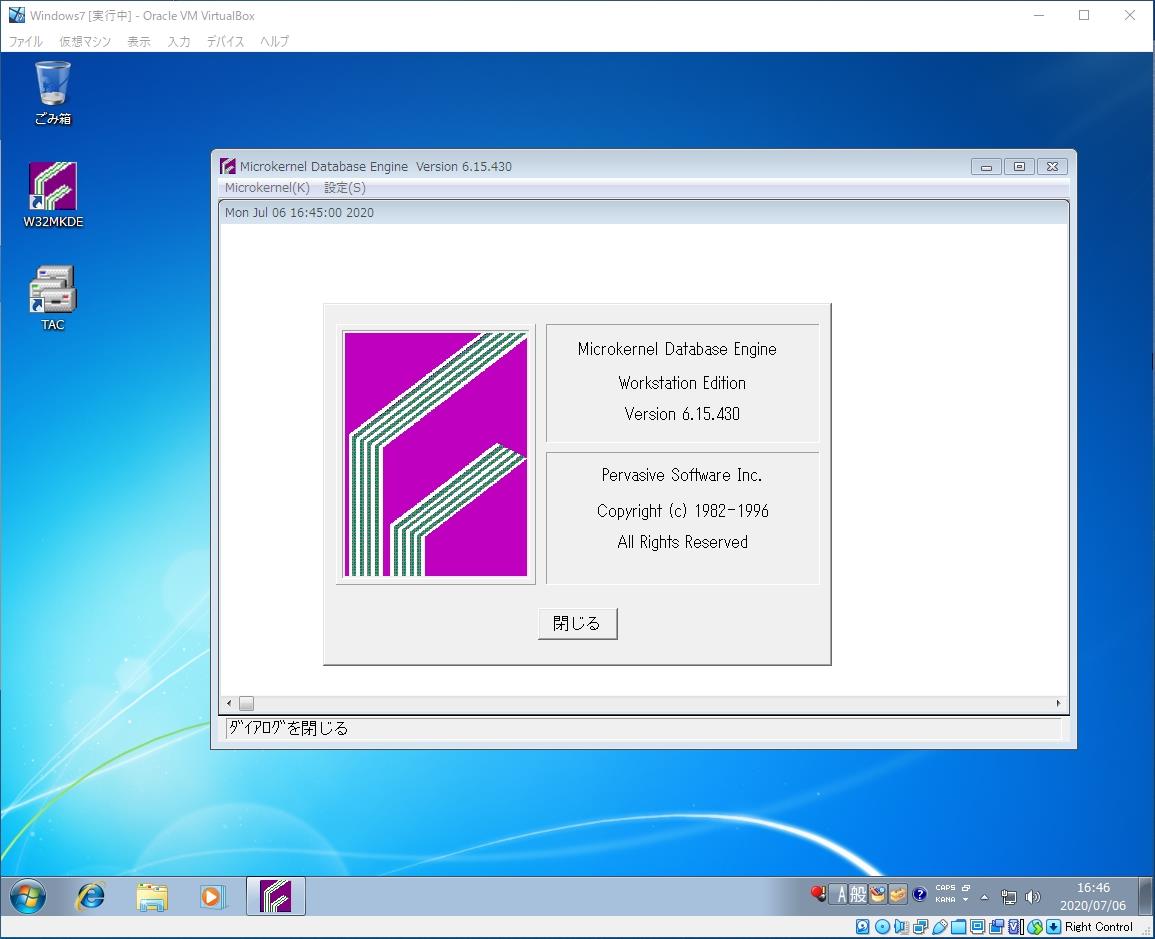Restore the language bar with small window icon
1155x939 pixels.
click(x=966, y=888)
